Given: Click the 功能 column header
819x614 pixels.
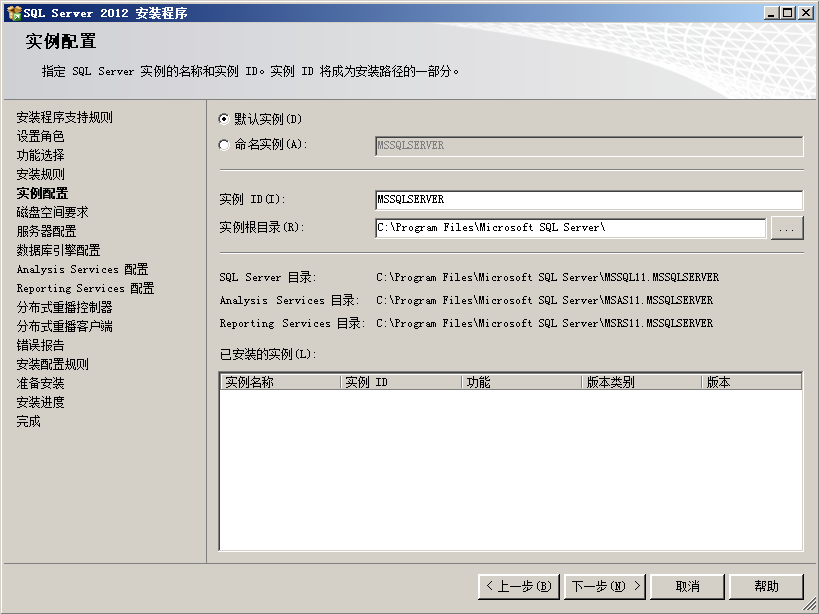Looking at the screenshot, I should [x=522, y=382].
